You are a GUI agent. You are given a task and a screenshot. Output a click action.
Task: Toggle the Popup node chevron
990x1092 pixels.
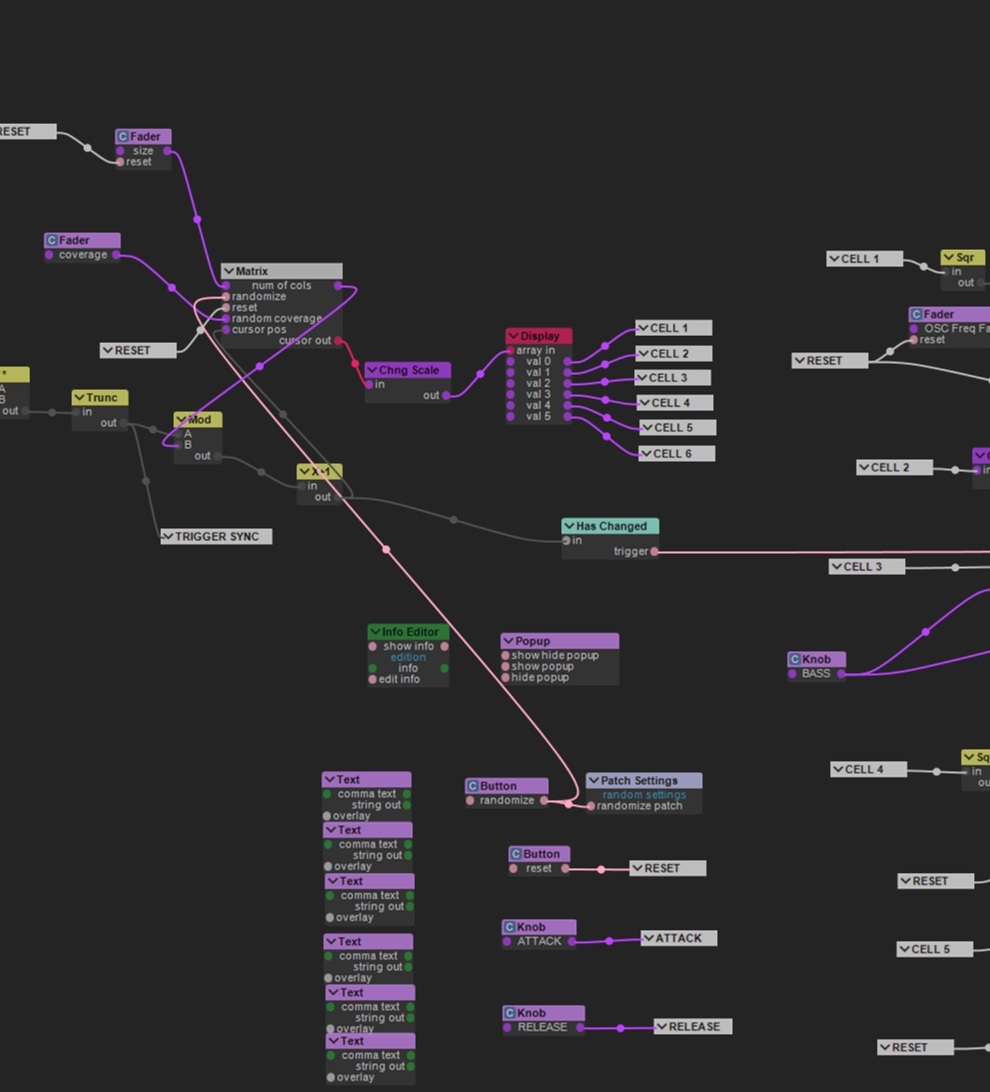508,642
